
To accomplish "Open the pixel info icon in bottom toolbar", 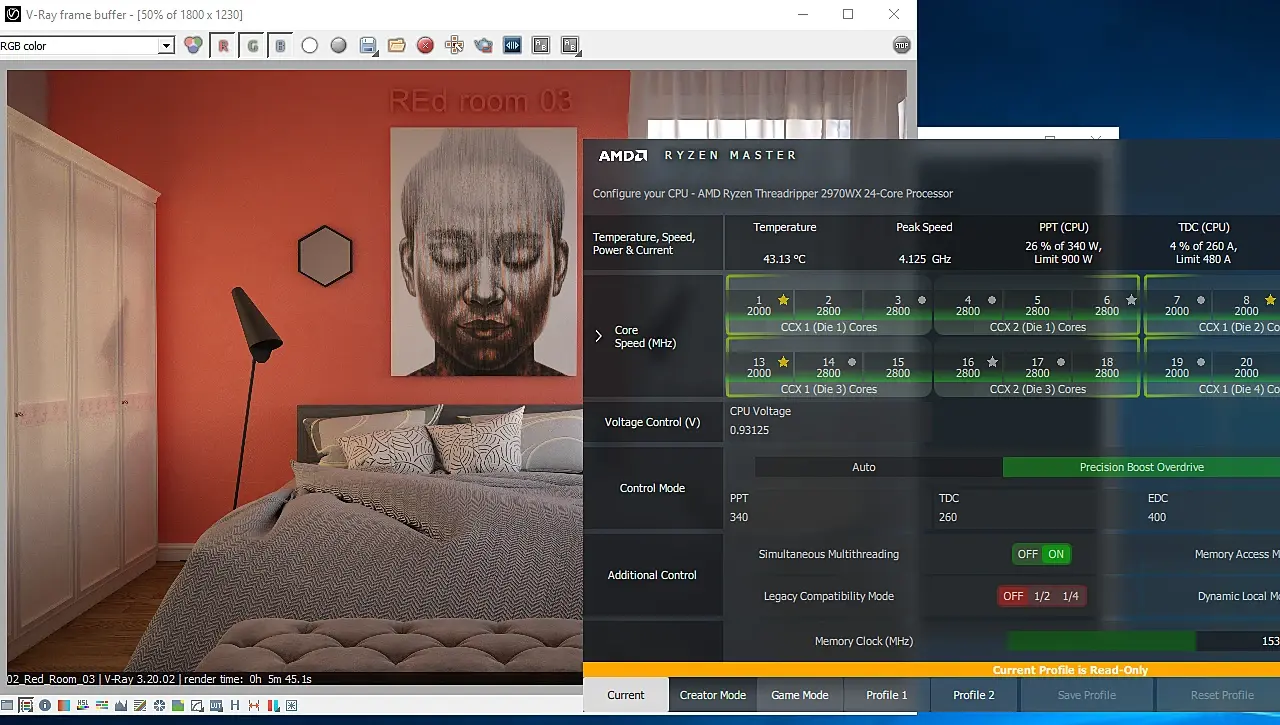I will tap(45, 705).
